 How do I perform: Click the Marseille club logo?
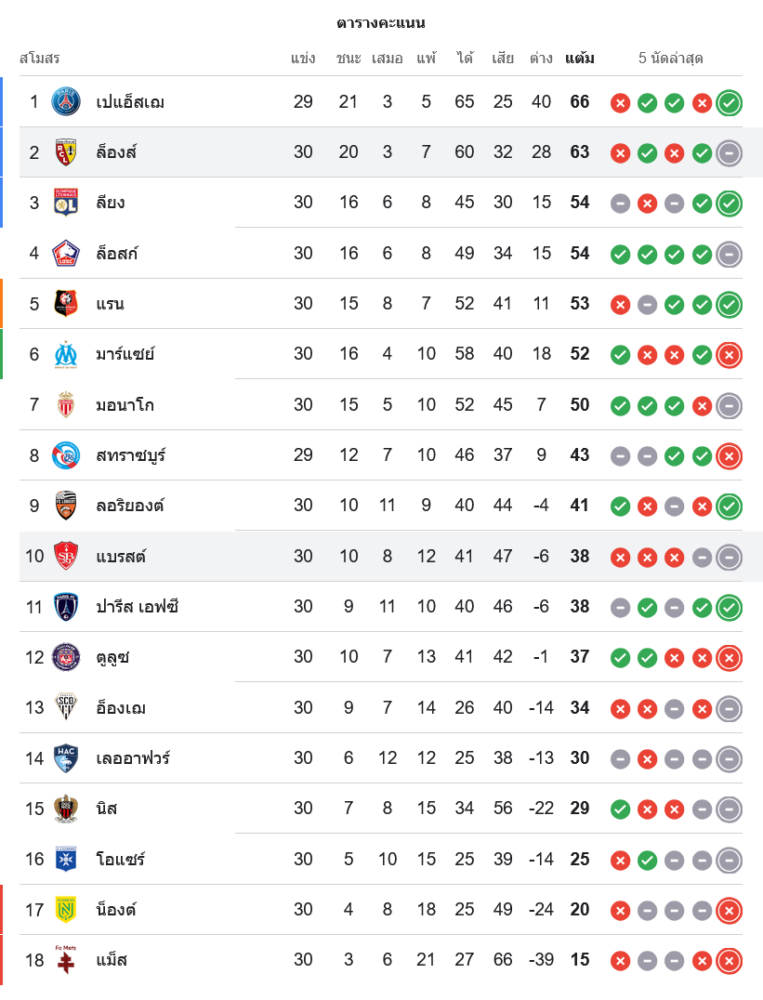click(x=66, y=354)
